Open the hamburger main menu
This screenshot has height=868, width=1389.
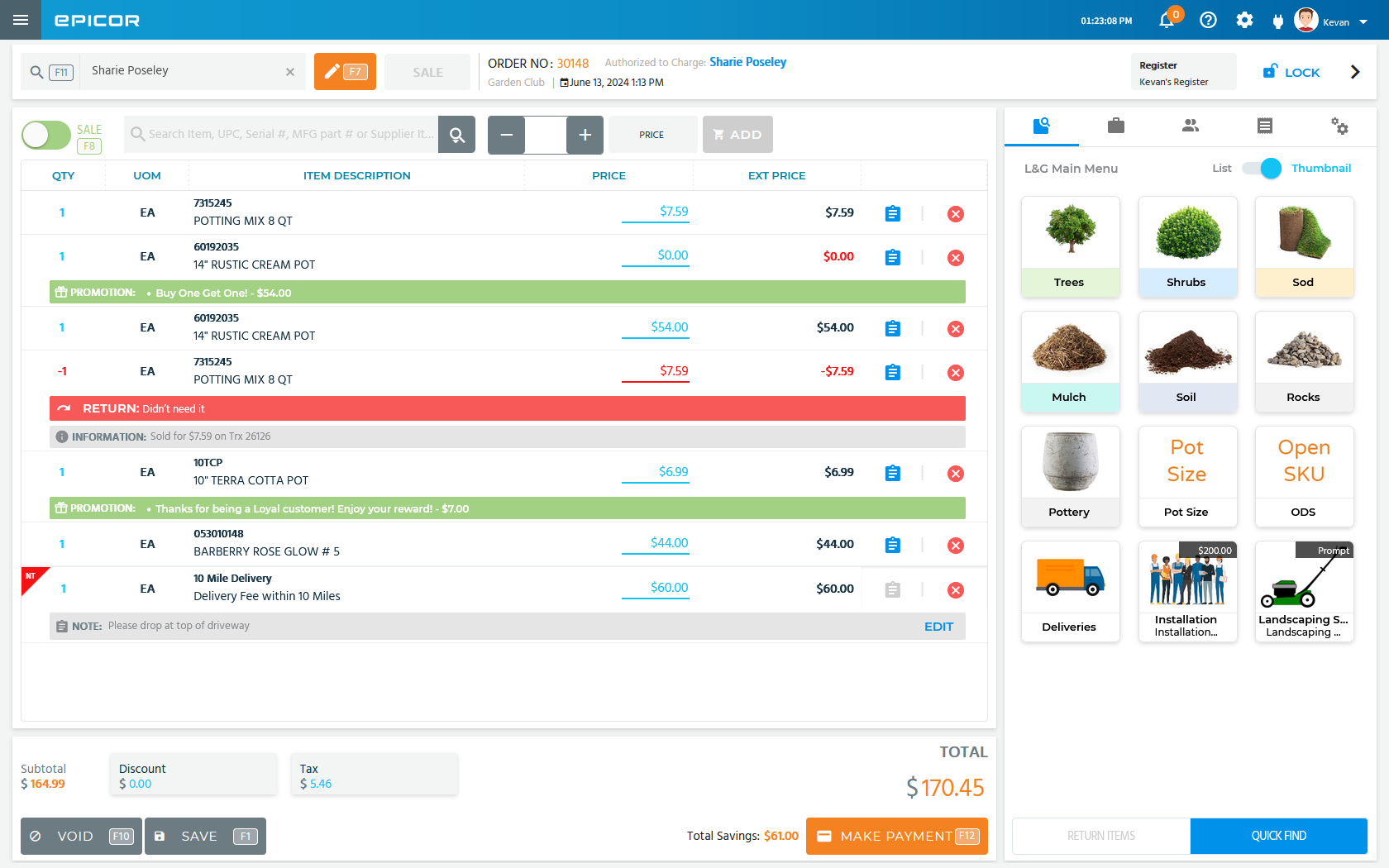[x=21, y=20]
